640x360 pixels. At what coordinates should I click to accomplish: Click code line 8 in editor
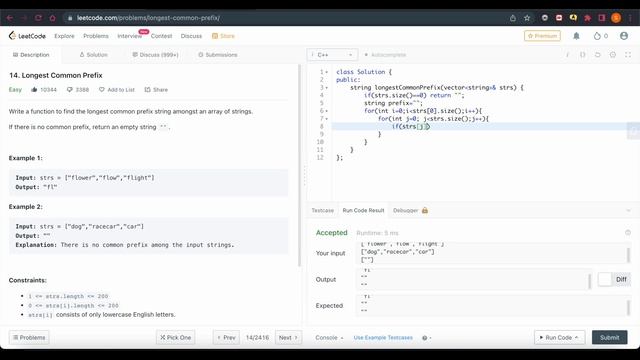click(x=486, y=126)
